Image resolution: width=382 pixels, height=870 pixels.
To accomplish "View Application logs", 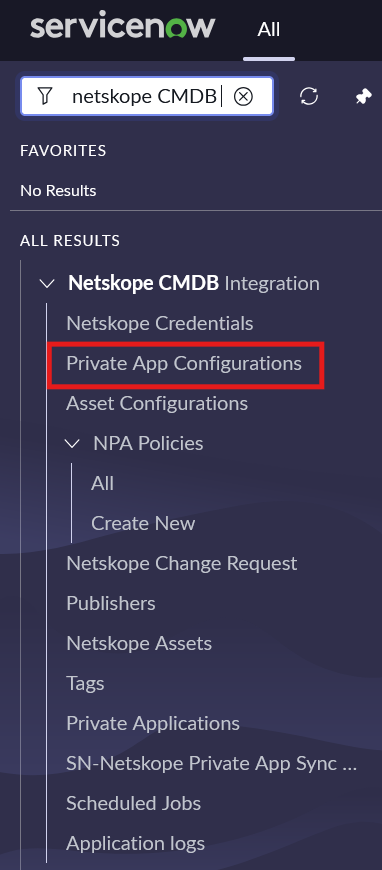I will 135,843.
